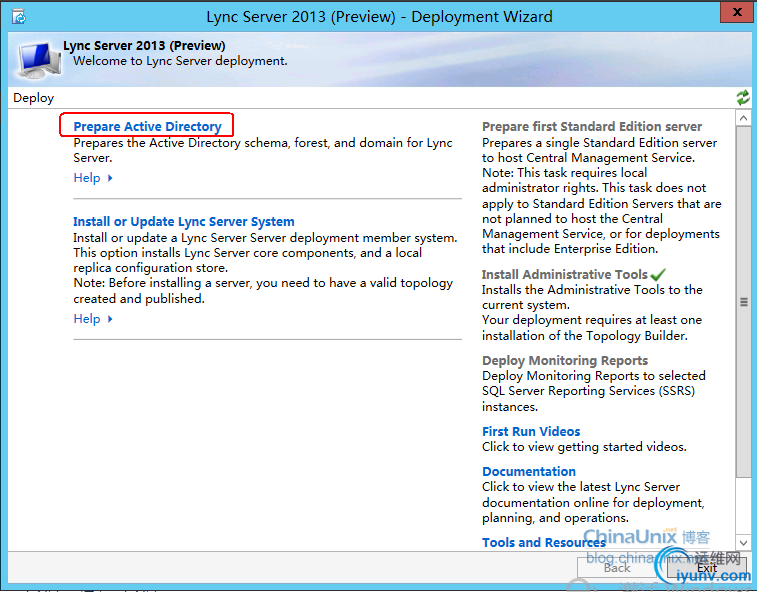Open Install or Update Lync Server System

pyautogui.click(x=183, y=222)
